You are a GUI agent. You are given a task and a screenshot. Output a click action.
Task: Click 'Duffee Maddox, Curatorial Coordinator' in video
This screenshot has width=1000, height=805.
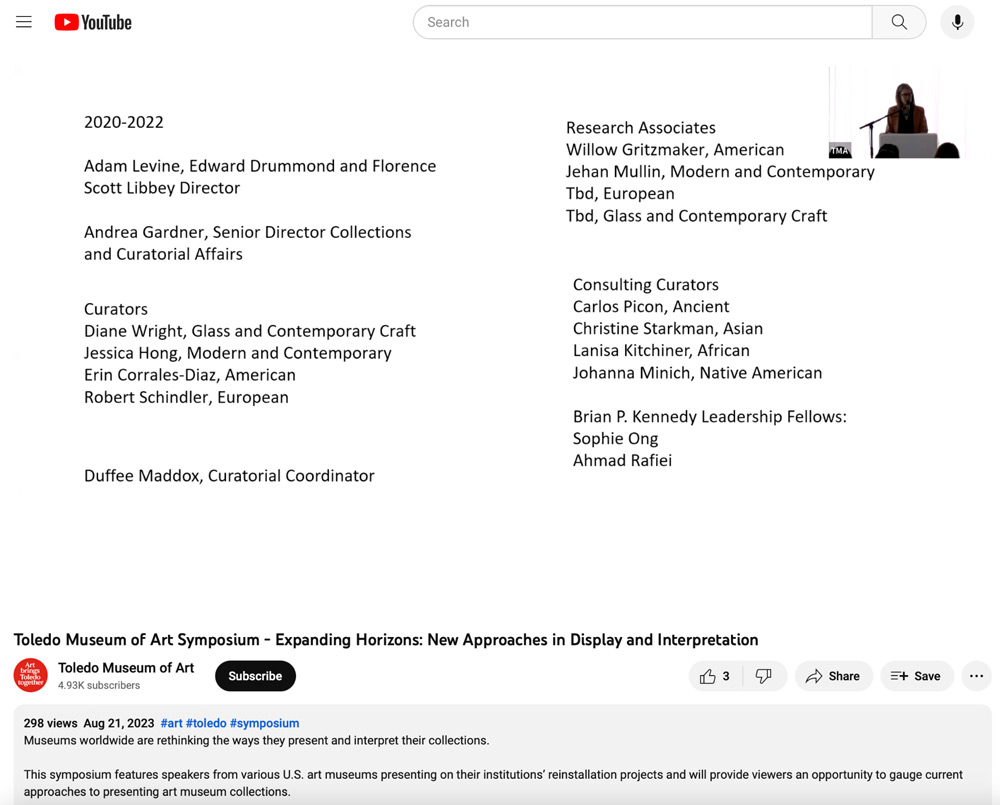[x=229, y=476]
